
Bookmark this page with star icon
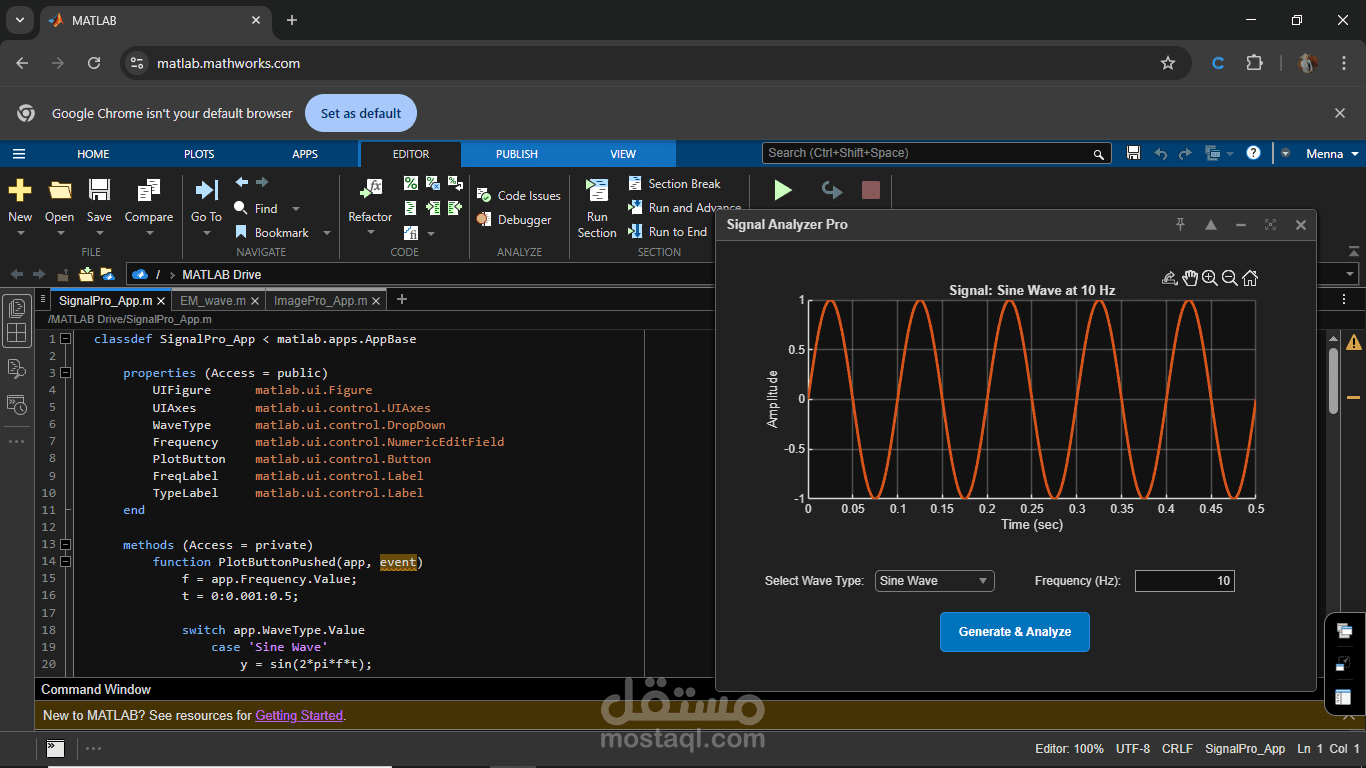(1168, 63)
